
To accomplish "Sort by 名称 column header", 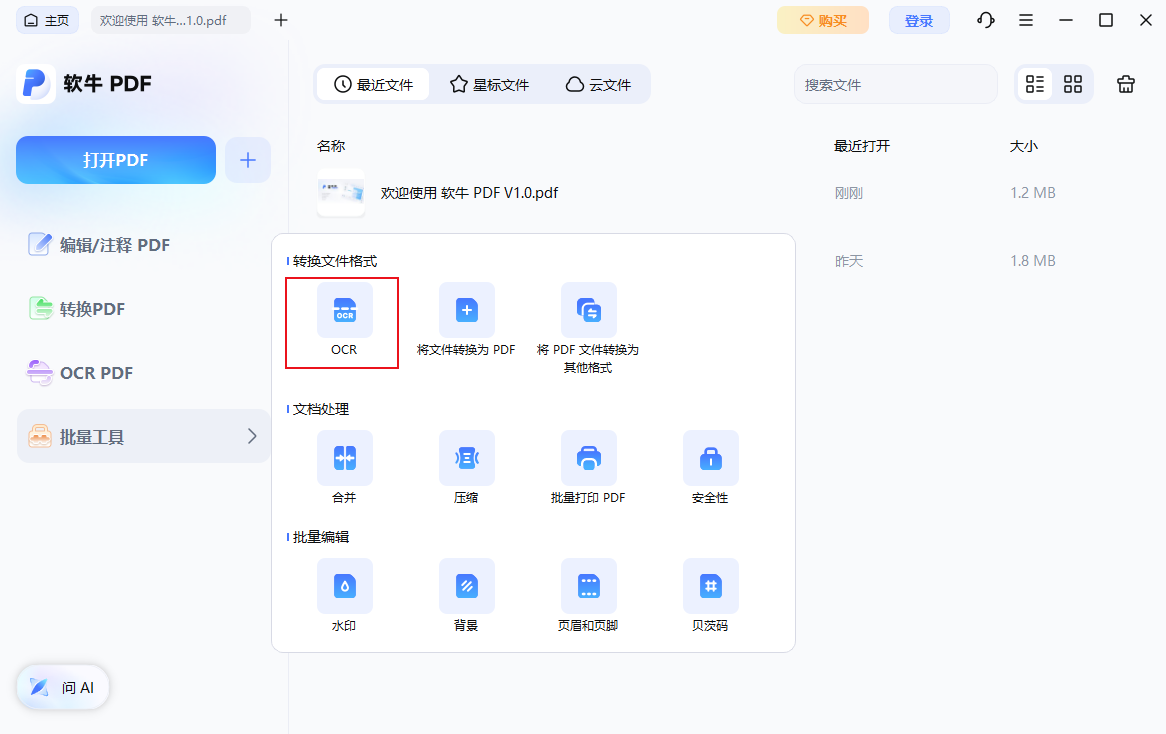I will [331, 146].
